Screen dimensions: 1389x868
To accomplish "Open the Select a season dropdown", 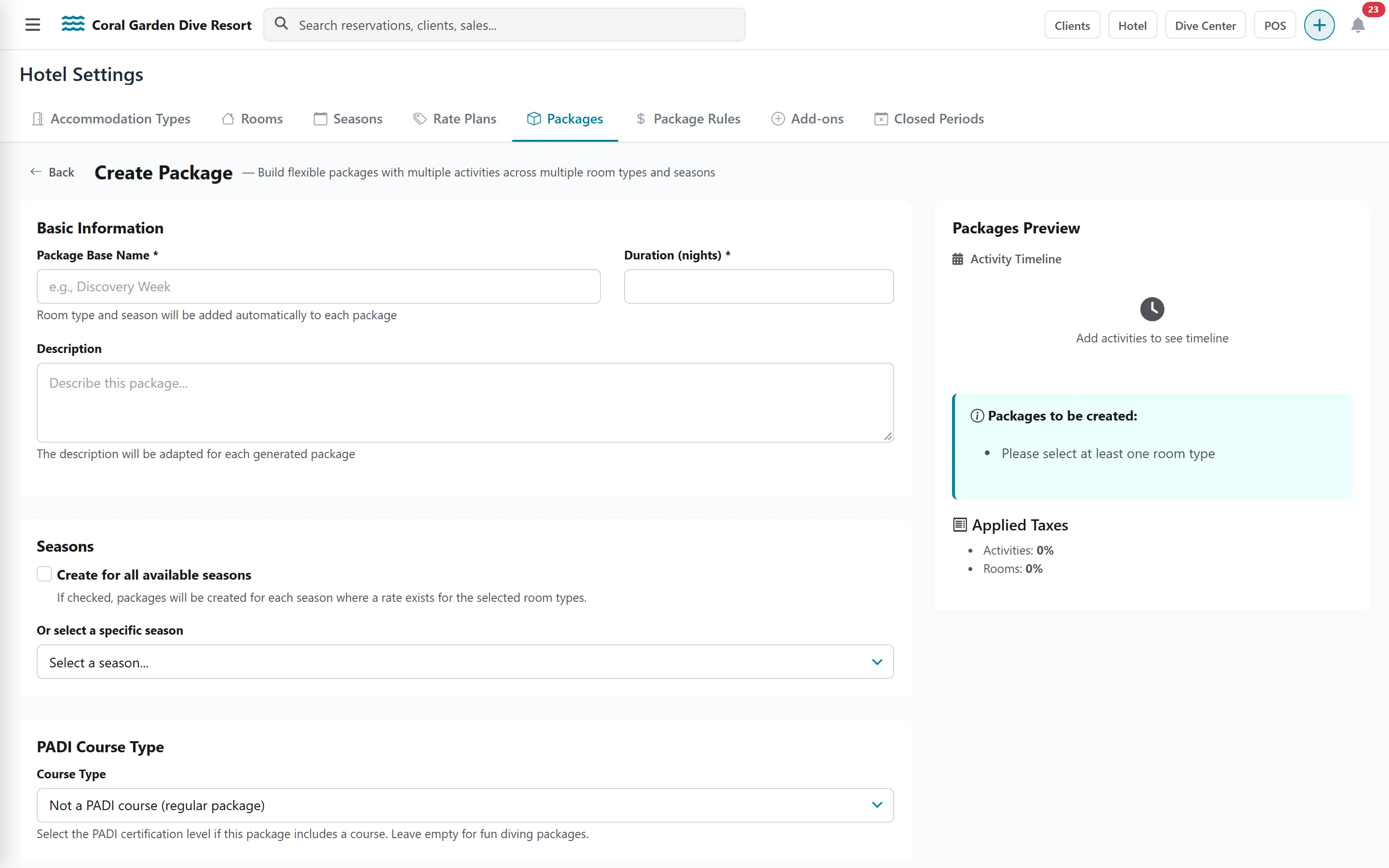I will pyautogui.click(x=465, y=662).
